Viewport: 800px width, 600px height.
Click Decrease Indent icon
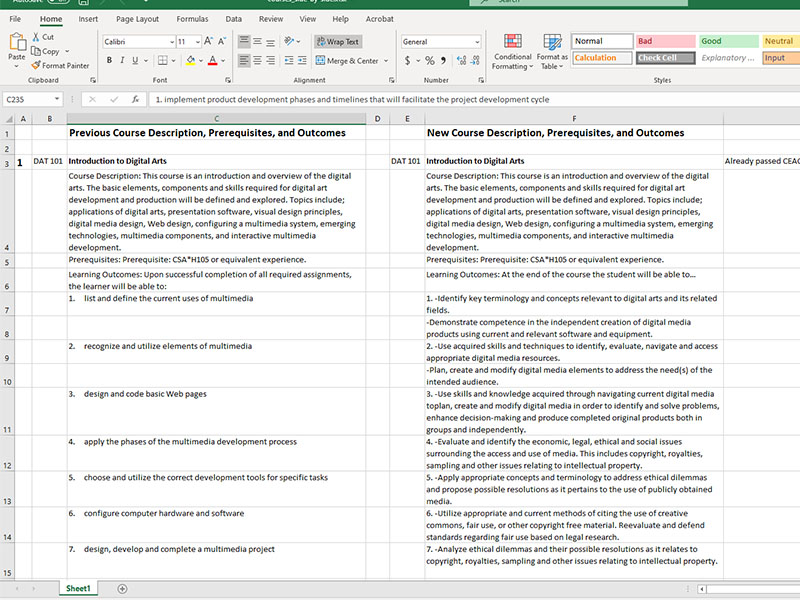click(289, 60)
